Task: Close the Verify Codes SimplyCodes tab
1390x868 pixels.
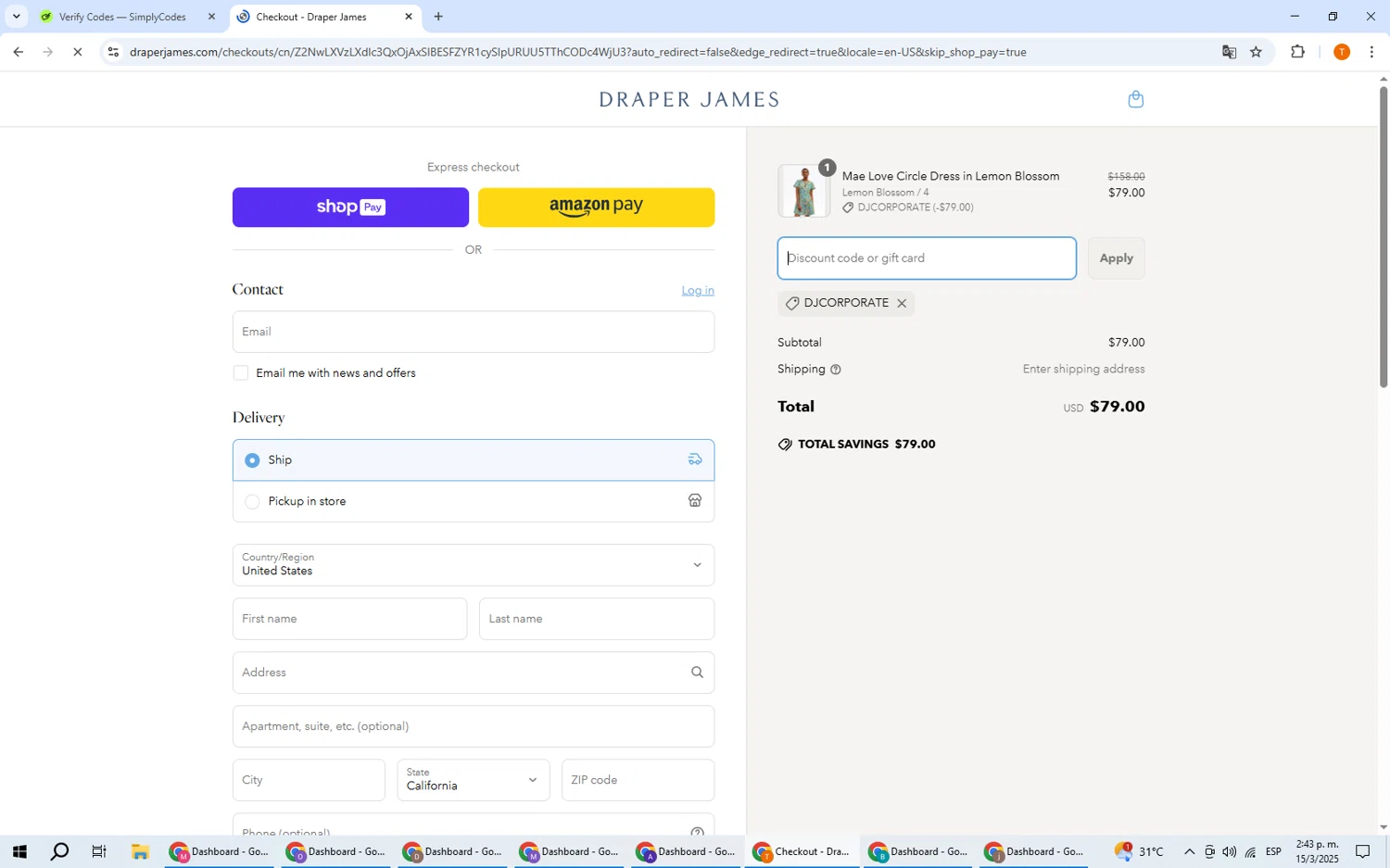Action: (211, 17)
